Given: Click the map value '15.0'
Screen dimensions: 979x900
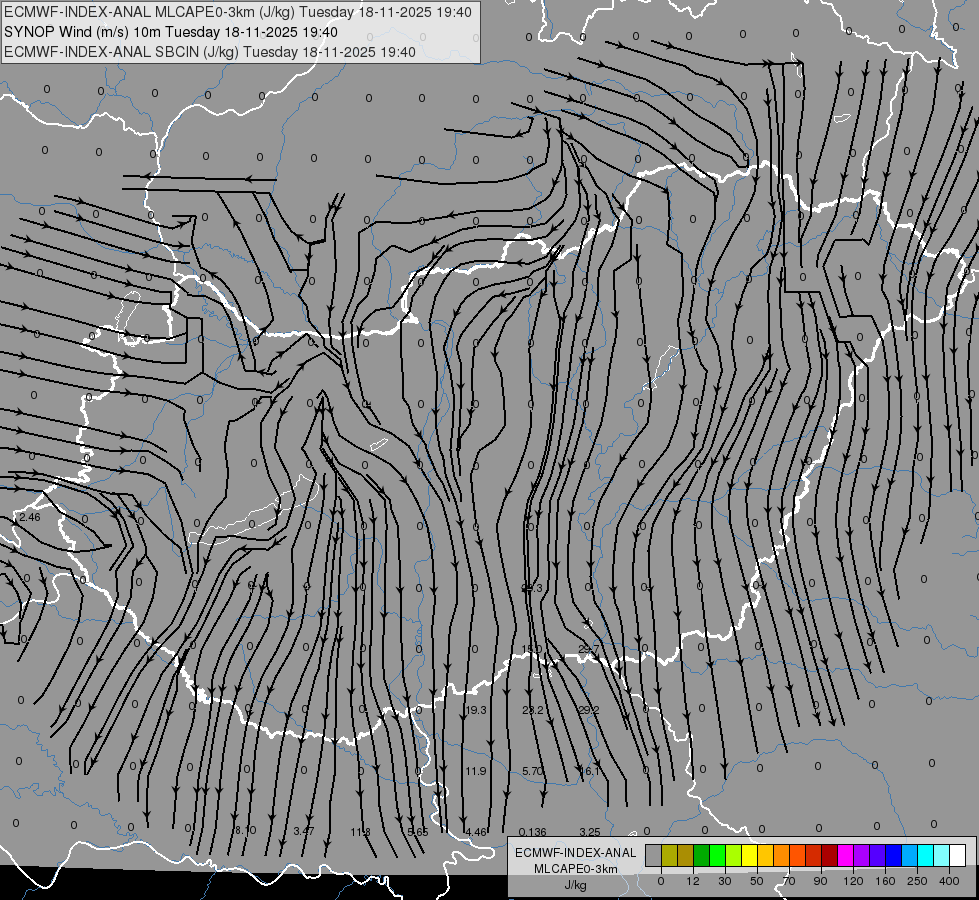Looking at the screenshot, I should pyautogui.click(x=531, y=649).
